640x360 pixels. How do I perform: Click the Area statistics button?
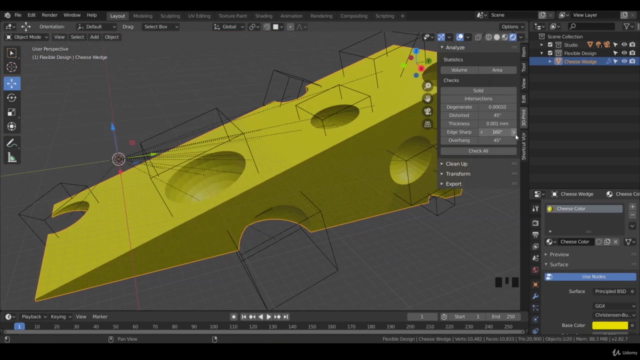pyautogui.click(x=497, y=70)
